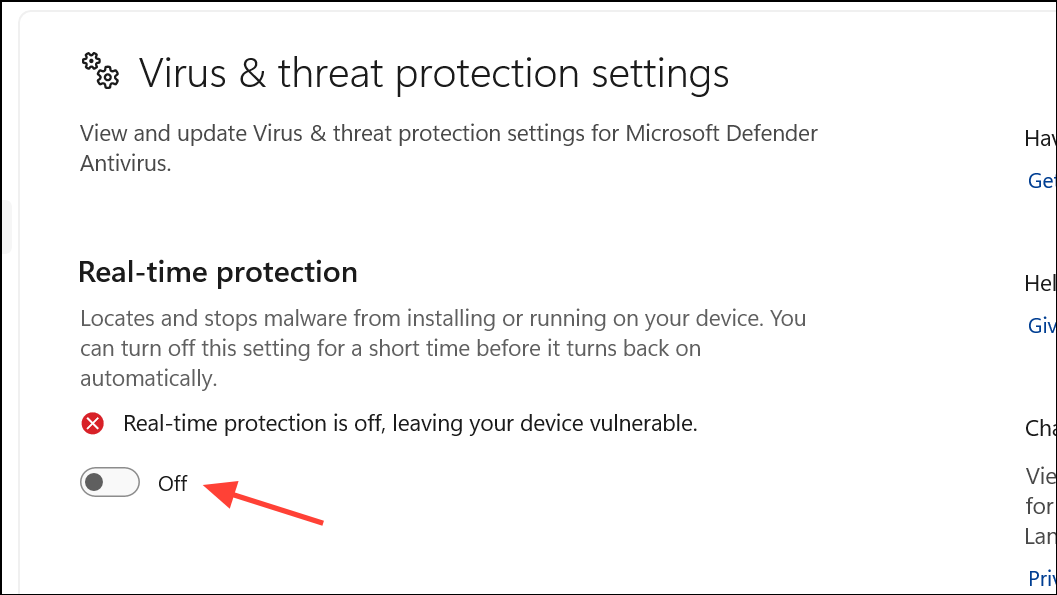Image resolution: width=1057 pixels, height=595 pixels.
Task: Click the red X error status icon
Action: [x=92, y=424]
